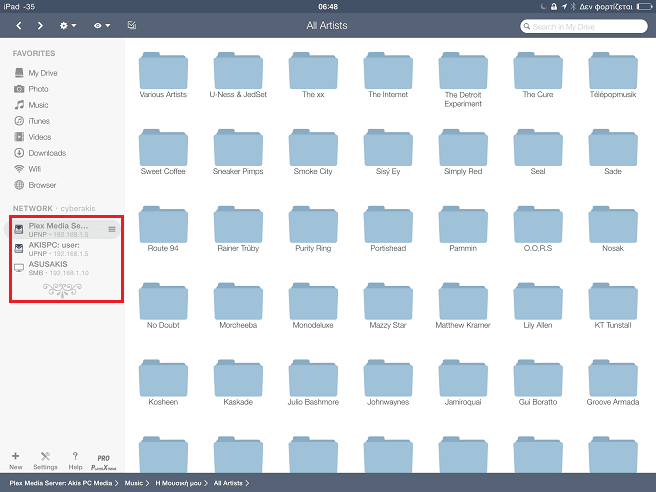Image resolution: width=656 pixels, height=492 pixels.
Task: Click the Search in My Drive field
Action: tap(584, 26)
